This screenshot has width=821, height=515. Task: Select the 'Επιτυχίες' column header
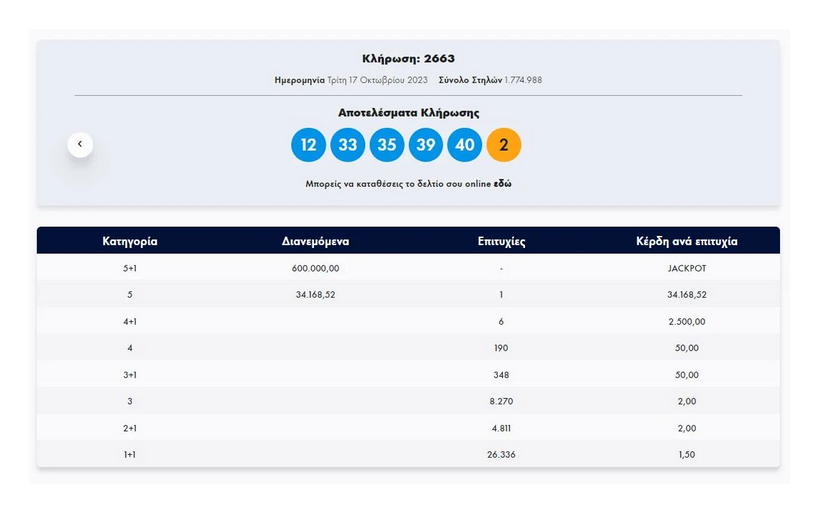tap(501, 241)
